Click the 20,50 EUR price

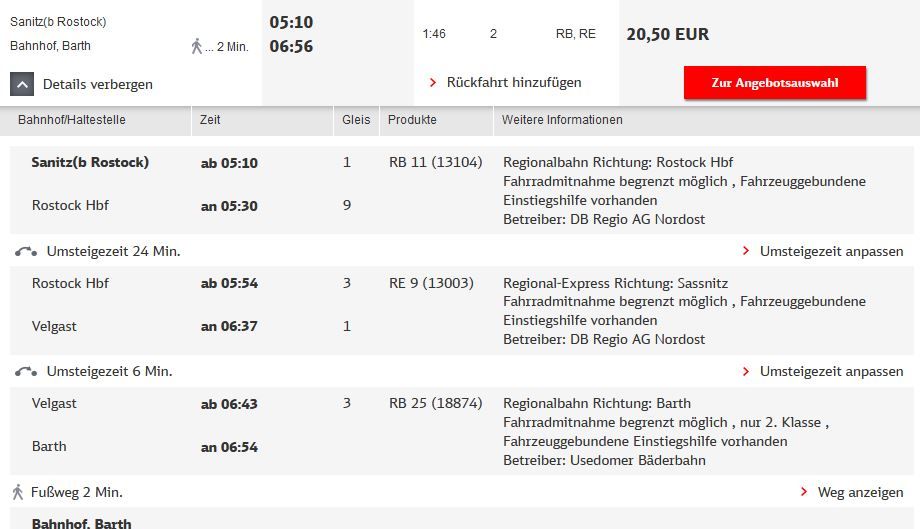click(668, 34)
